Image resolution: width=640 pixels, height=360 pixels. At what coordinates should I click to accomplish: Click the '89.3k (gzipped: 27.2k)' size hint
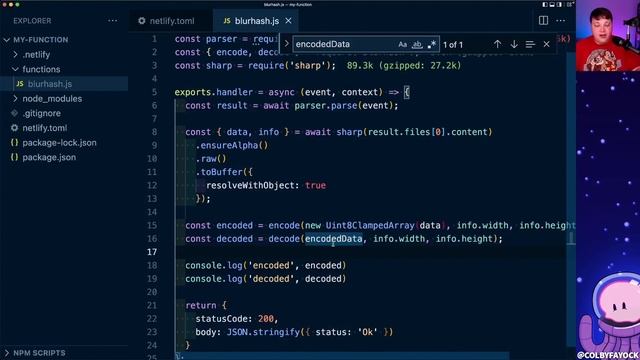(404, 65)
